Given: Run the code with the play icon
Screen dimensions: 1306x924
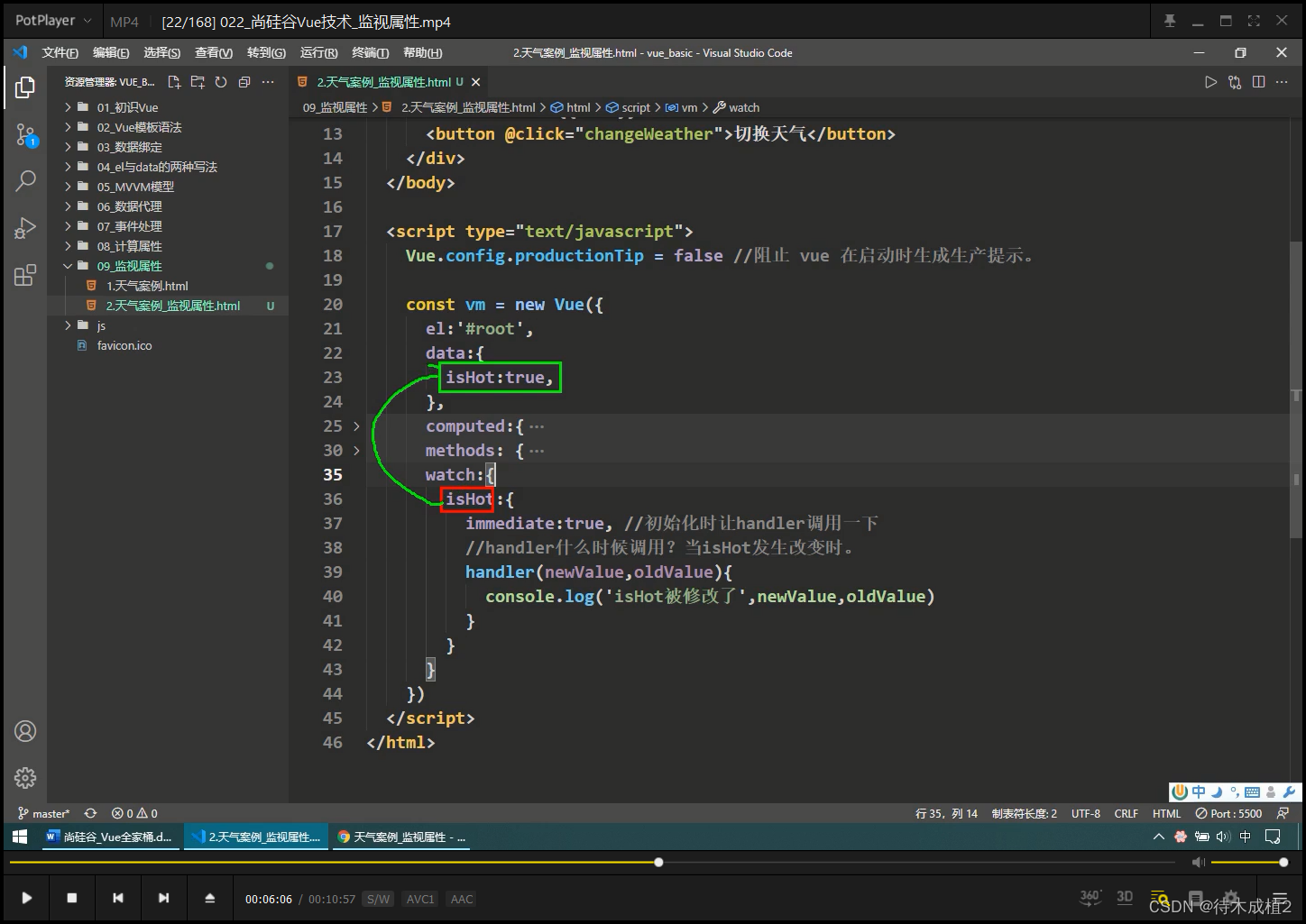Looking at the screenshot, I should pos(1210,82).
